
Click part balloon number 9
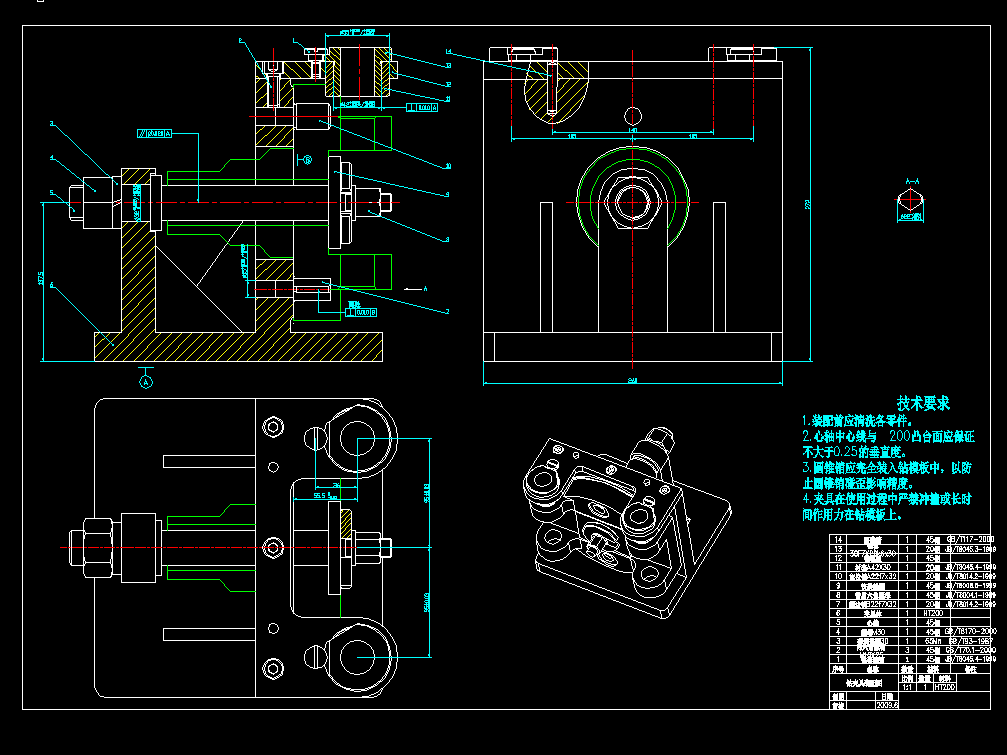coord(448,195)
